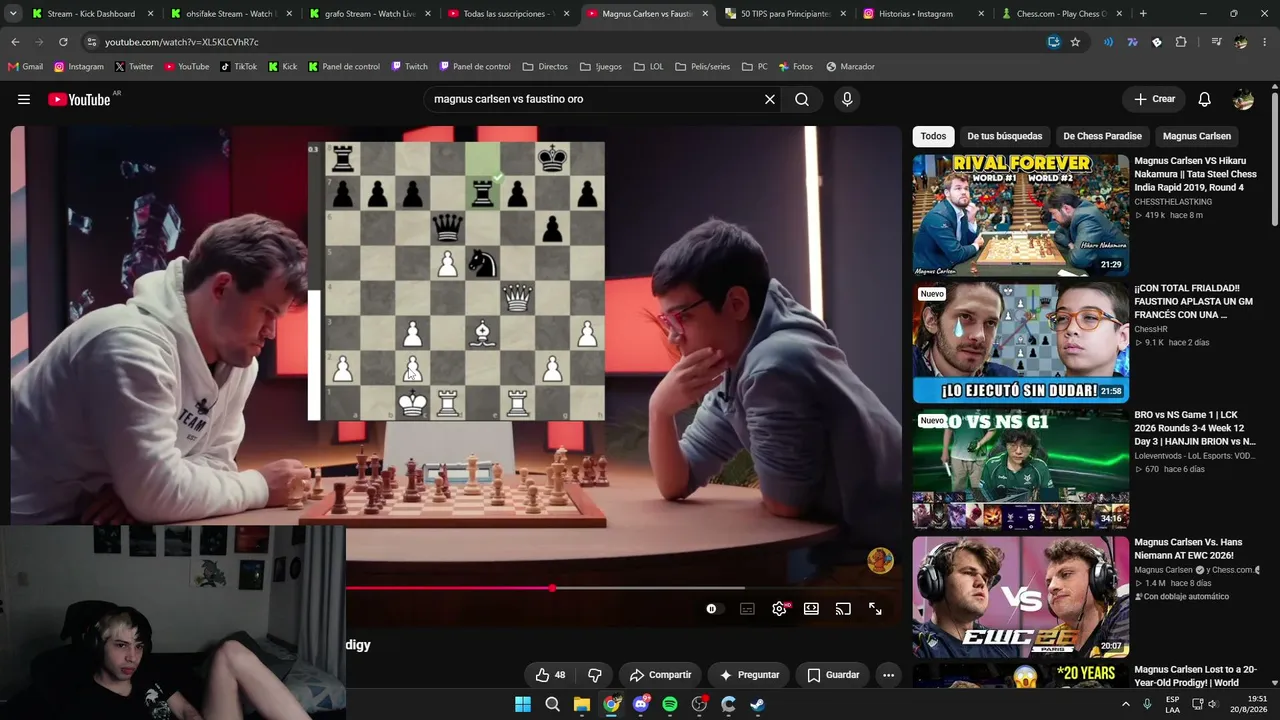The image size is (1280, 720).
Task: Open the LOL bookmarks folder
Action: 648,67
